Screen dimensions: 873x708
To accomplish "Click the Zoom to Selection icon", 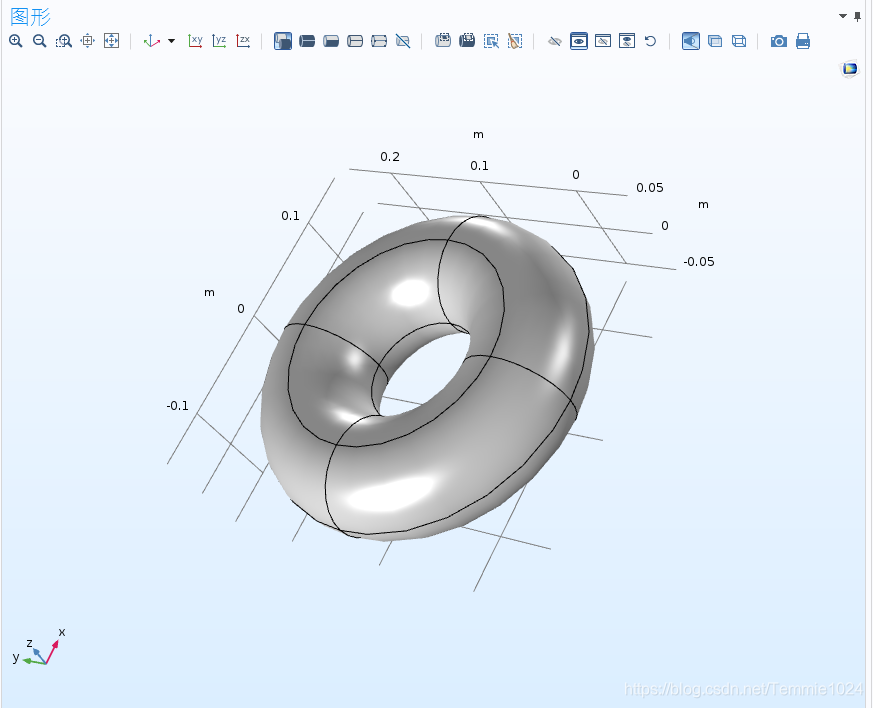I will 87,41.
